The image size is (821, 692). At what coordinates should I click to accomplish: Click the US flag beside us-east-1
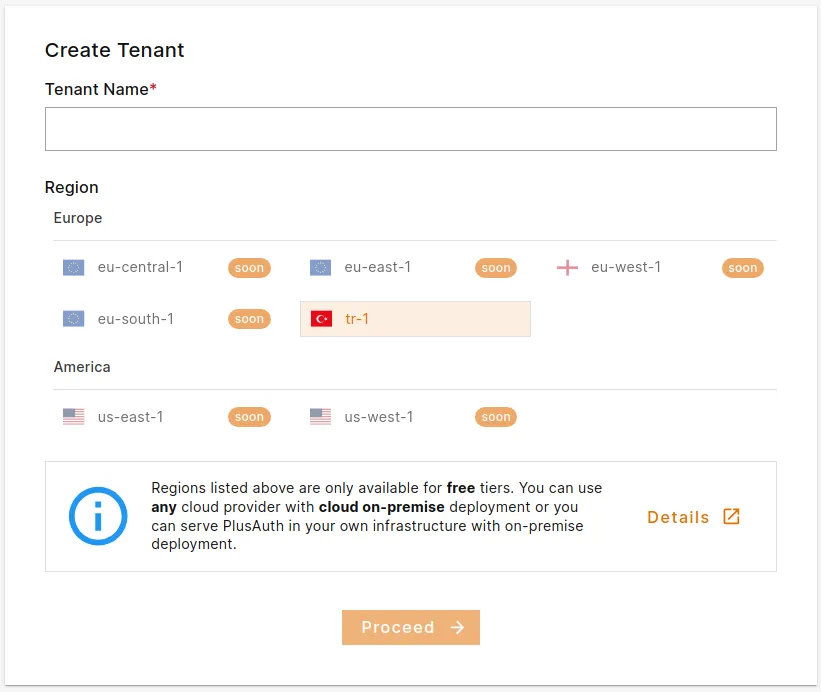(x=72, y=416)
